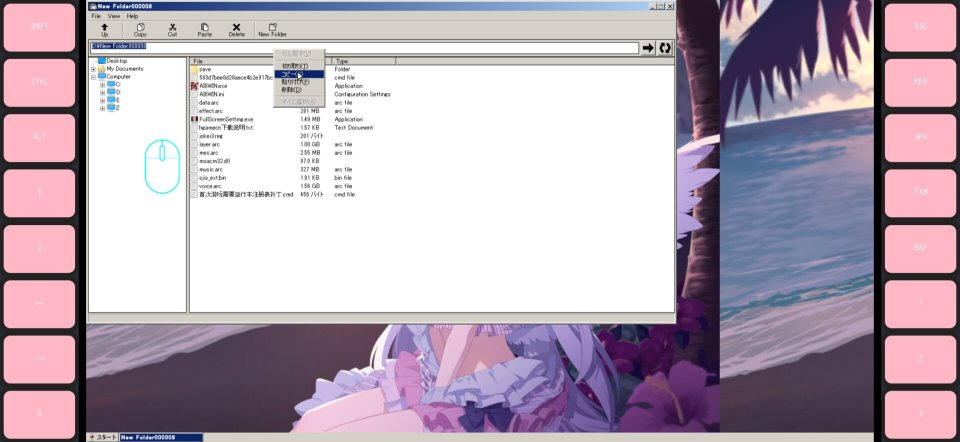The image size is (960, 442).
Task: Select the A0WEN.exe application icon
Action: 194,86
